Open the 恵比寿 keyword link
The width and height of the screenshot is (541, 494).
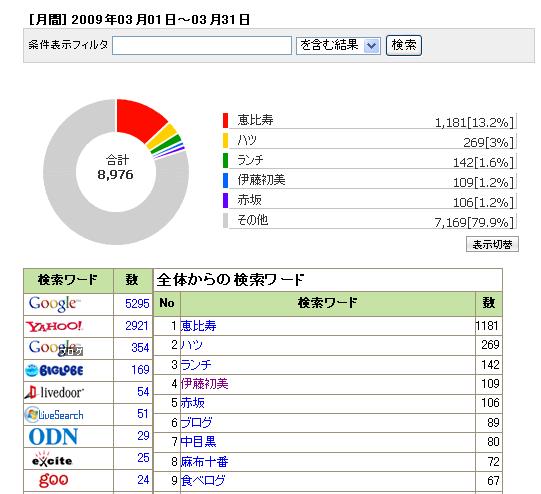click(198, 326)
